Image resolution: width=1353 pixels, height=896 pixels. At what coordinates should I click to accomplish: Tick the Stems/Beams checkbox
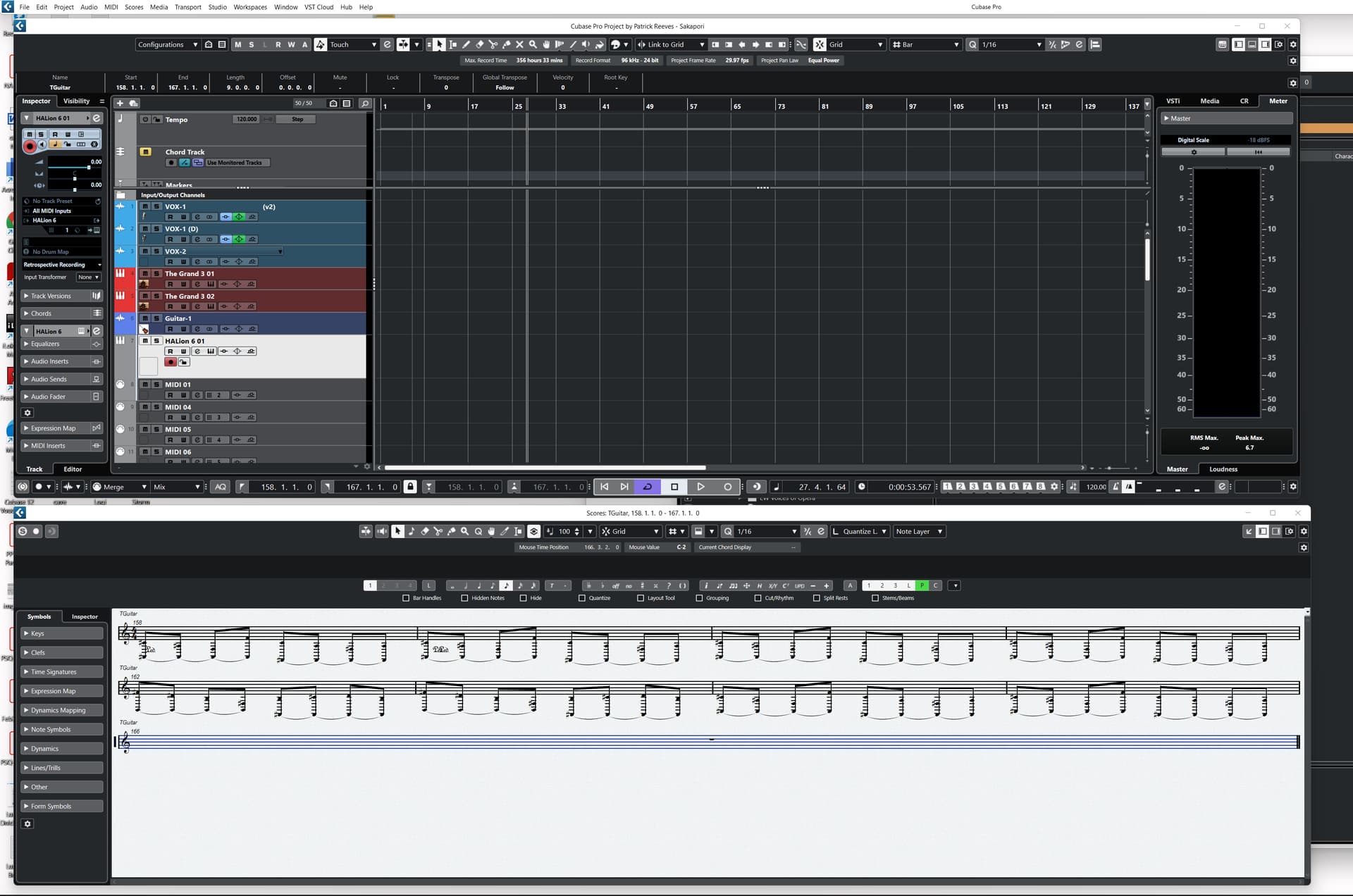[x=875, y=598]
